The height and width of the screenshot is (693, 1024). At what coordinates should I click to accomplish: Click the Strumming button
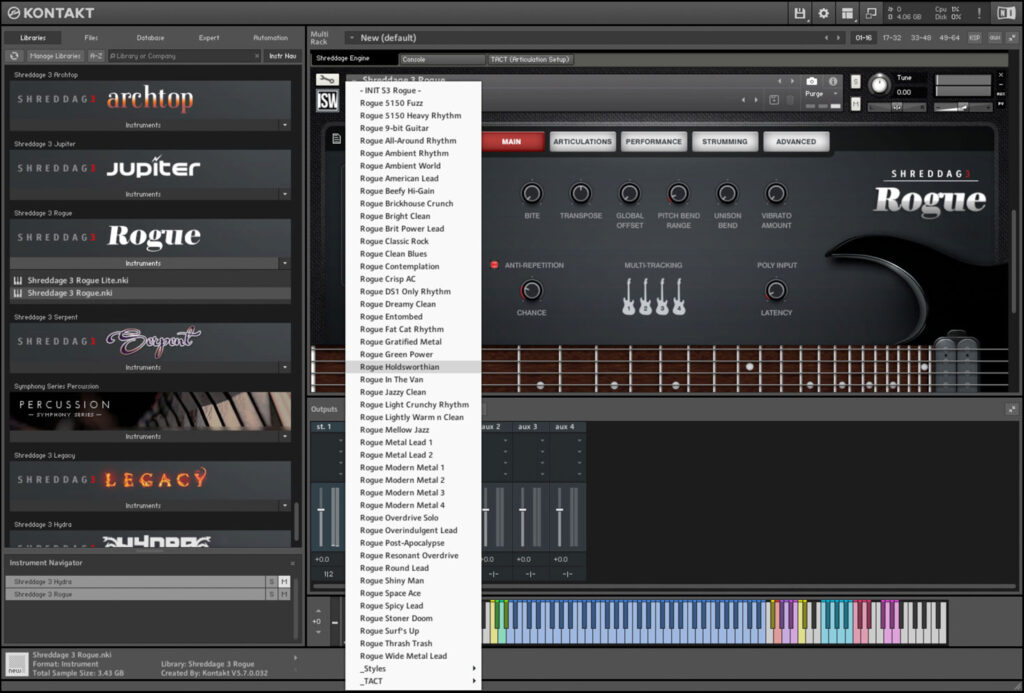[725, 142]
